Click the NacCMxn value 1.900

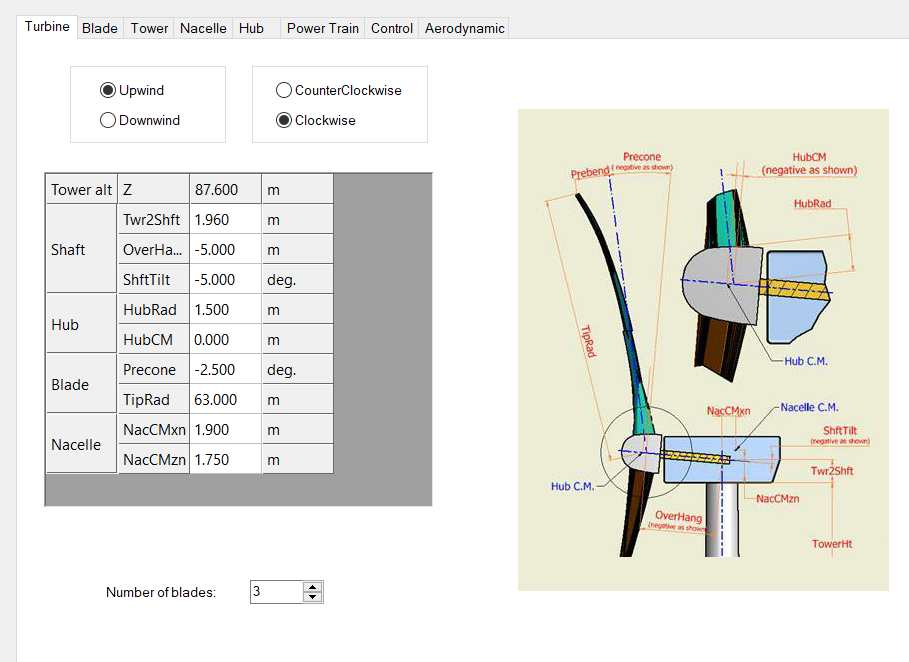pos(224,429)
